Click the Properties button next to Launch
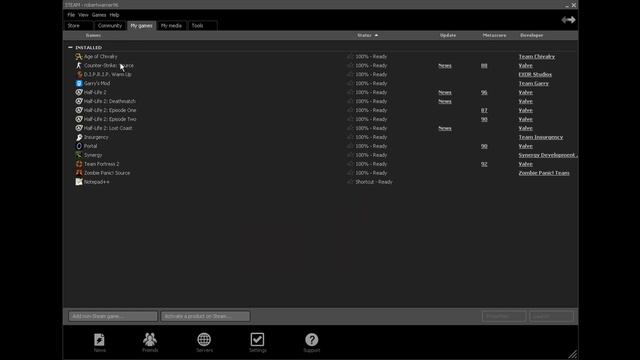 coord(504,316)
